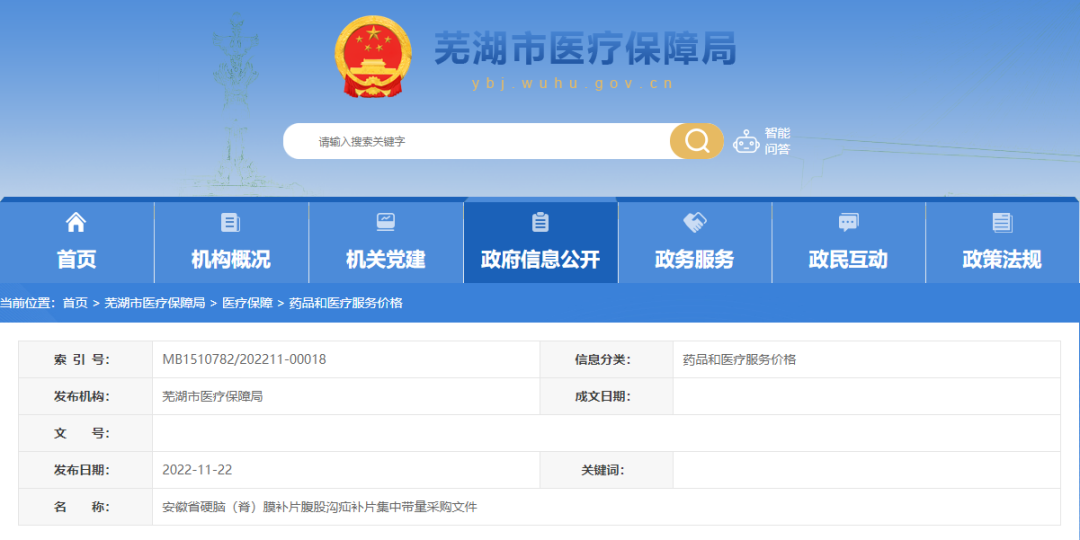Screen dimensions: 1080x540
Task: Go to 首页 in breadcrumb trail
Action: point(75,303)
